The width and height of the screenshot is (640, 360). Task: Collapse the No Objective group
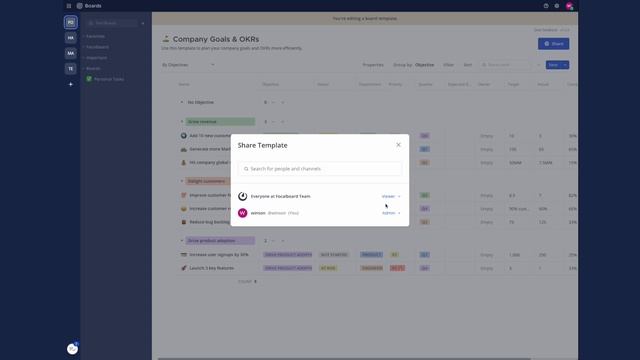182,102
